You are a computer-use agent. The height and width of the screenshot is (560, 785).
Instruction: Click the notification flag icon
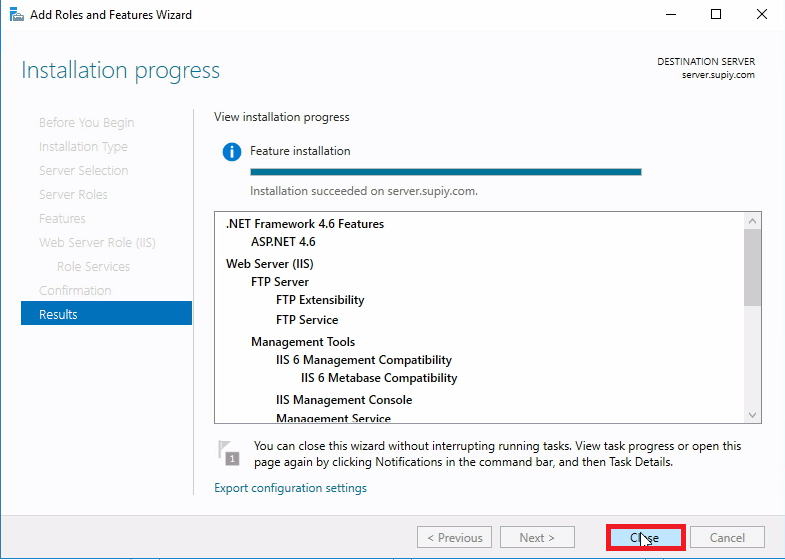pyautogui.click(x=229, y=452)
